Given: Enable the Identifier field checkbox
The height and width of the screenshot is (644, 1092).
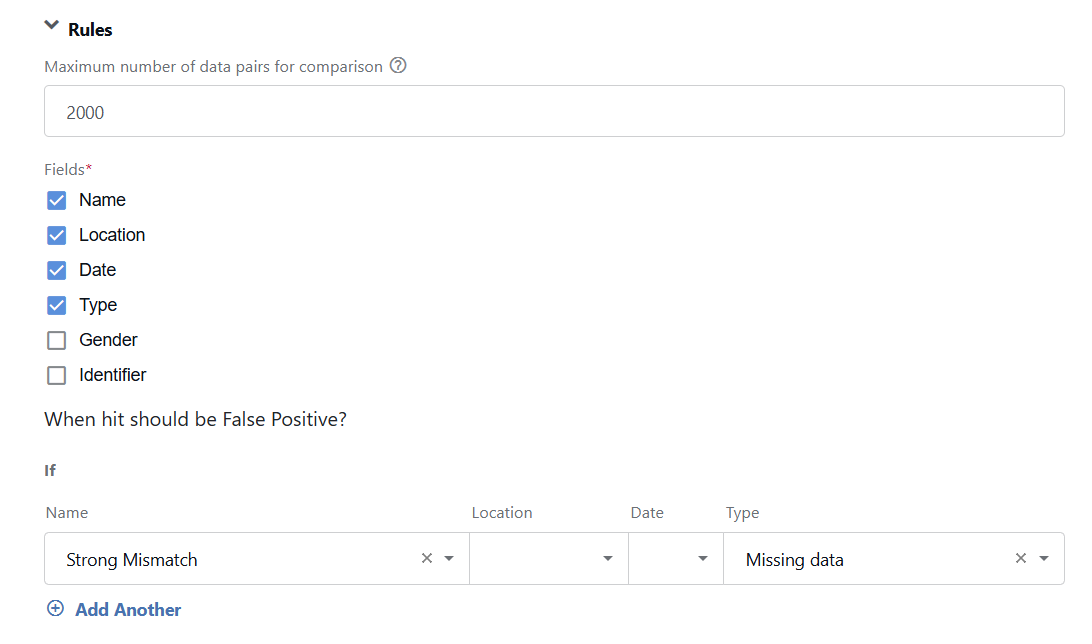Looking at the screenshot, I should [x=56, y=375].
